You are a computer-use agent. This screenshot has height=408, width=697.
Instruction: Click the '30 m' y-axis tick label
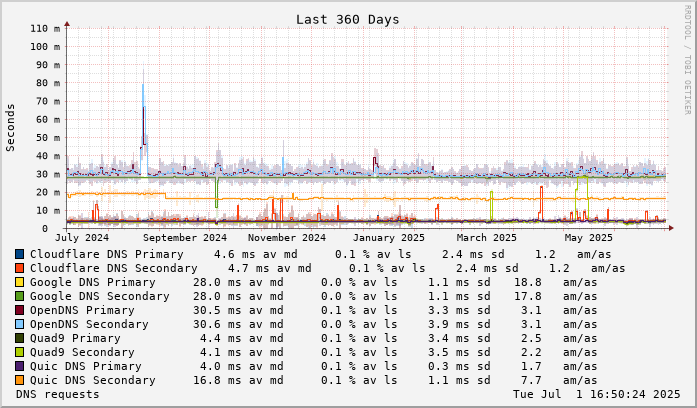point(48,174)
